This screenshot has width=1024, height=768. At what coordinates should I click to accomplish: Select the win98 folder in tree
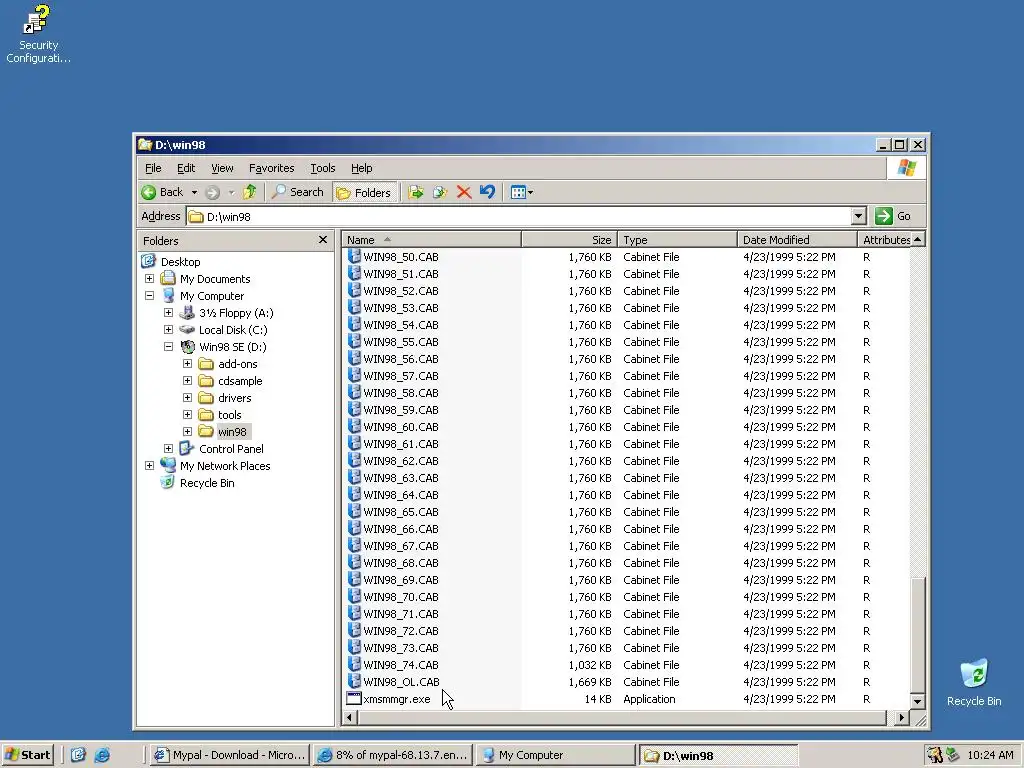[x=232, y=432]
